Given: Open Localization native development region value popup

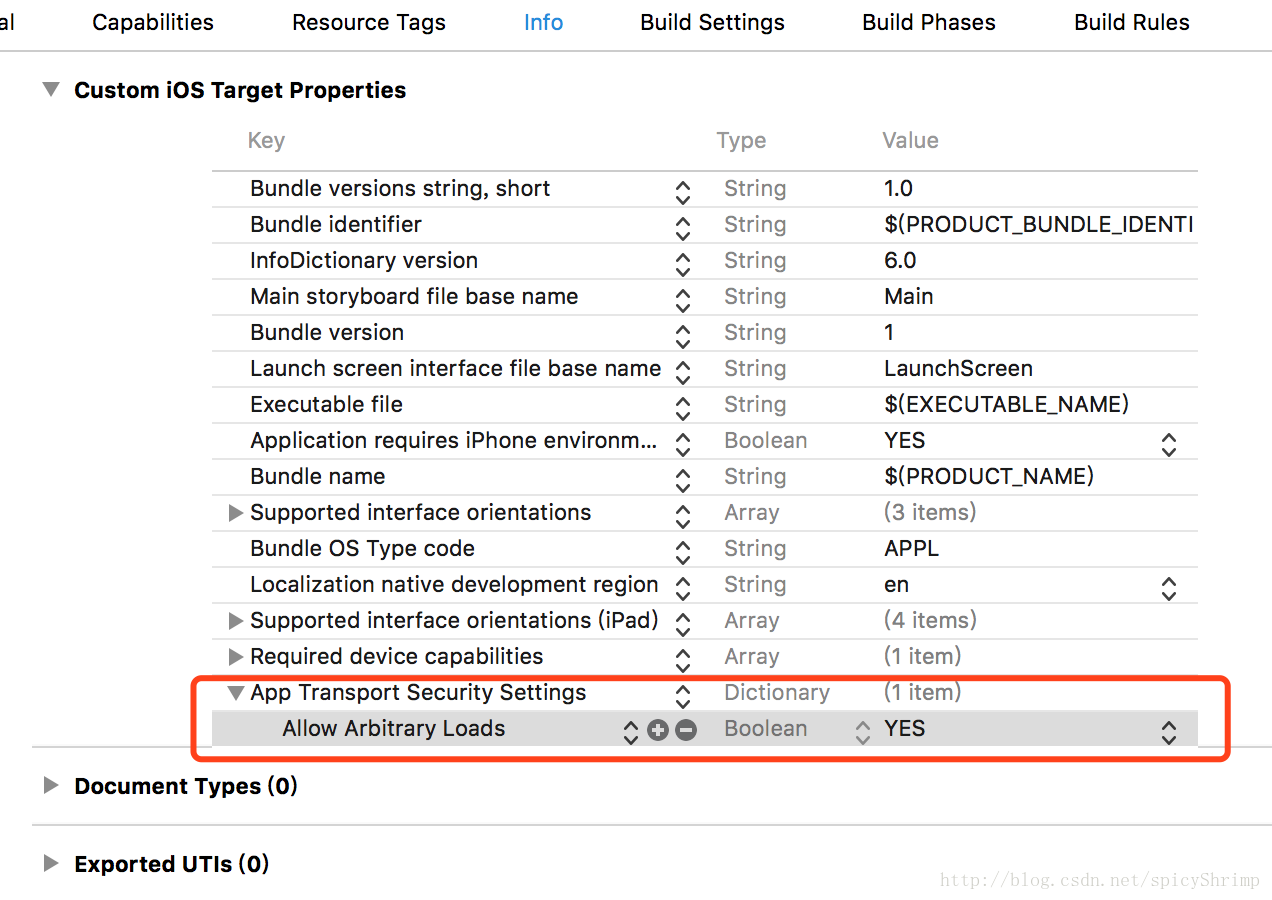Looking at the screenshot, I should (x=1168, y=587).
